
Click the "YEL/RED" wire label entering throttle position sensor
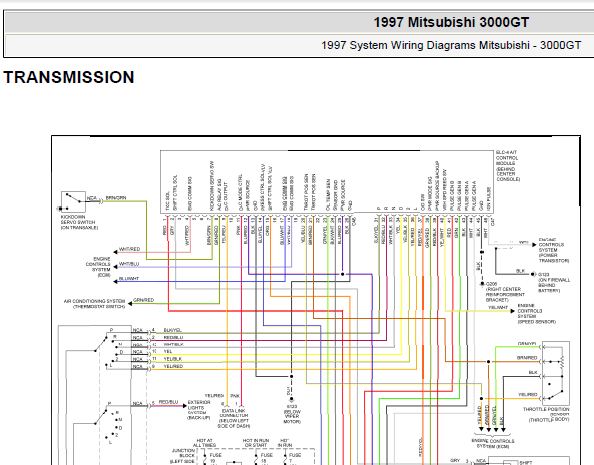point(527,395)
